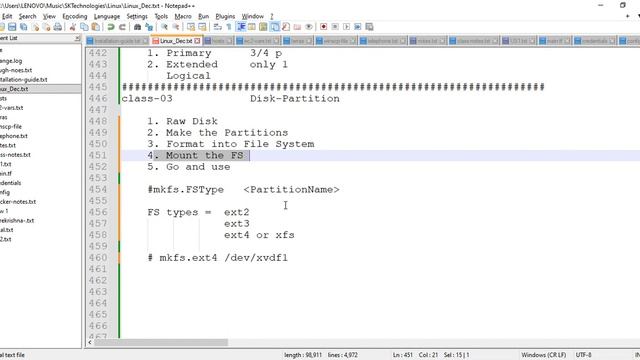This screenshot has width=640, height=360.
Task: Click the 'class-03' heading text
Action: (147, 99)
